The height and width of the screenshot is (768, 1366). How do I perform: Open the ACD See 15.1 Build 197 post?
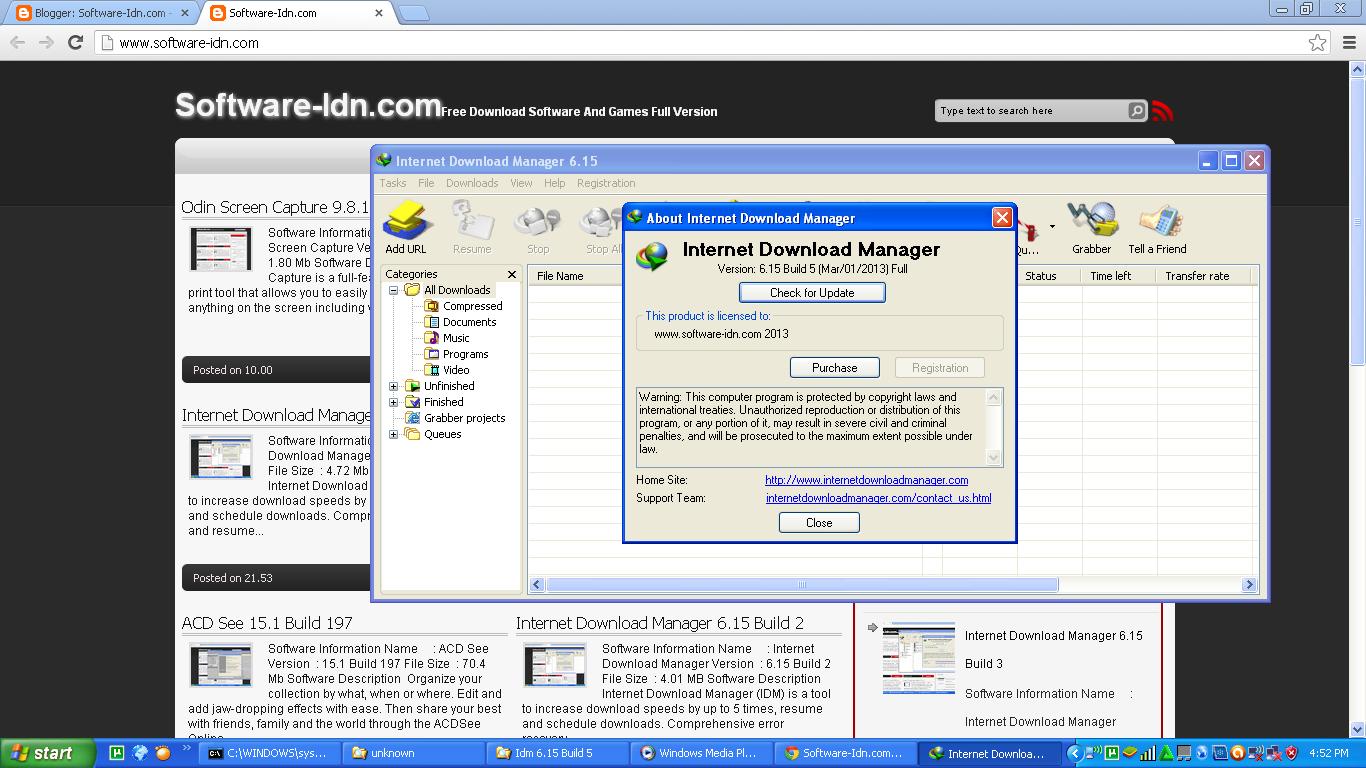pyautogui.click(x=267, y=623)
